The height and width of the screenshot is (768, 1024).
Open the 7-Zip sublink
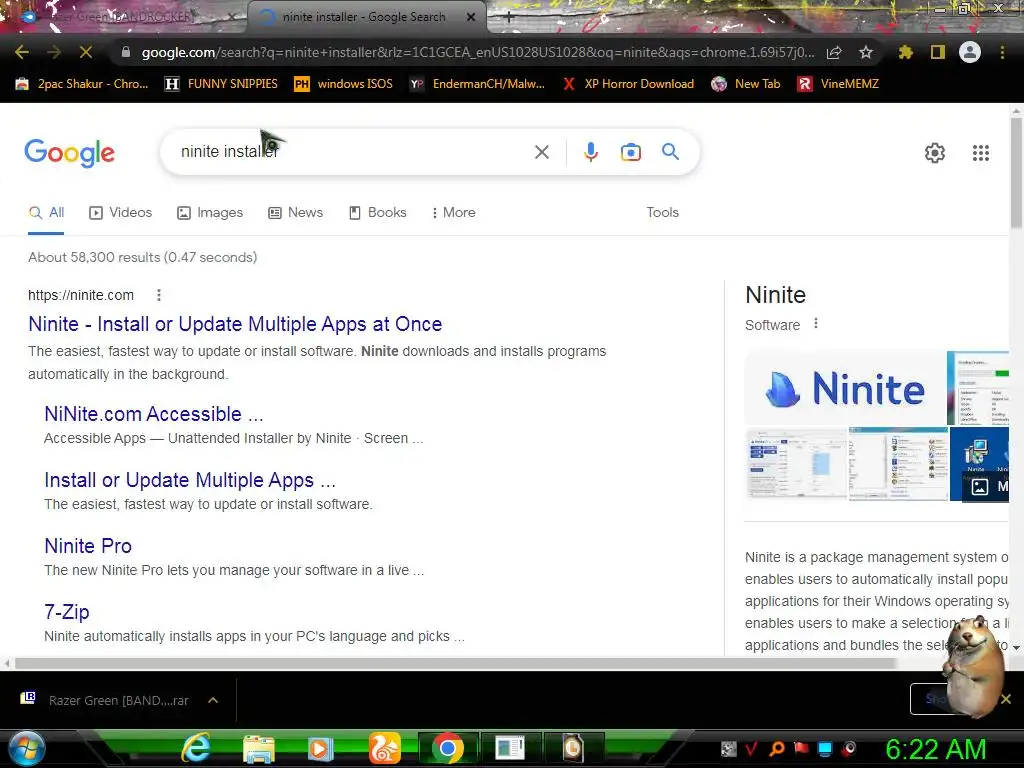[67, 612]
